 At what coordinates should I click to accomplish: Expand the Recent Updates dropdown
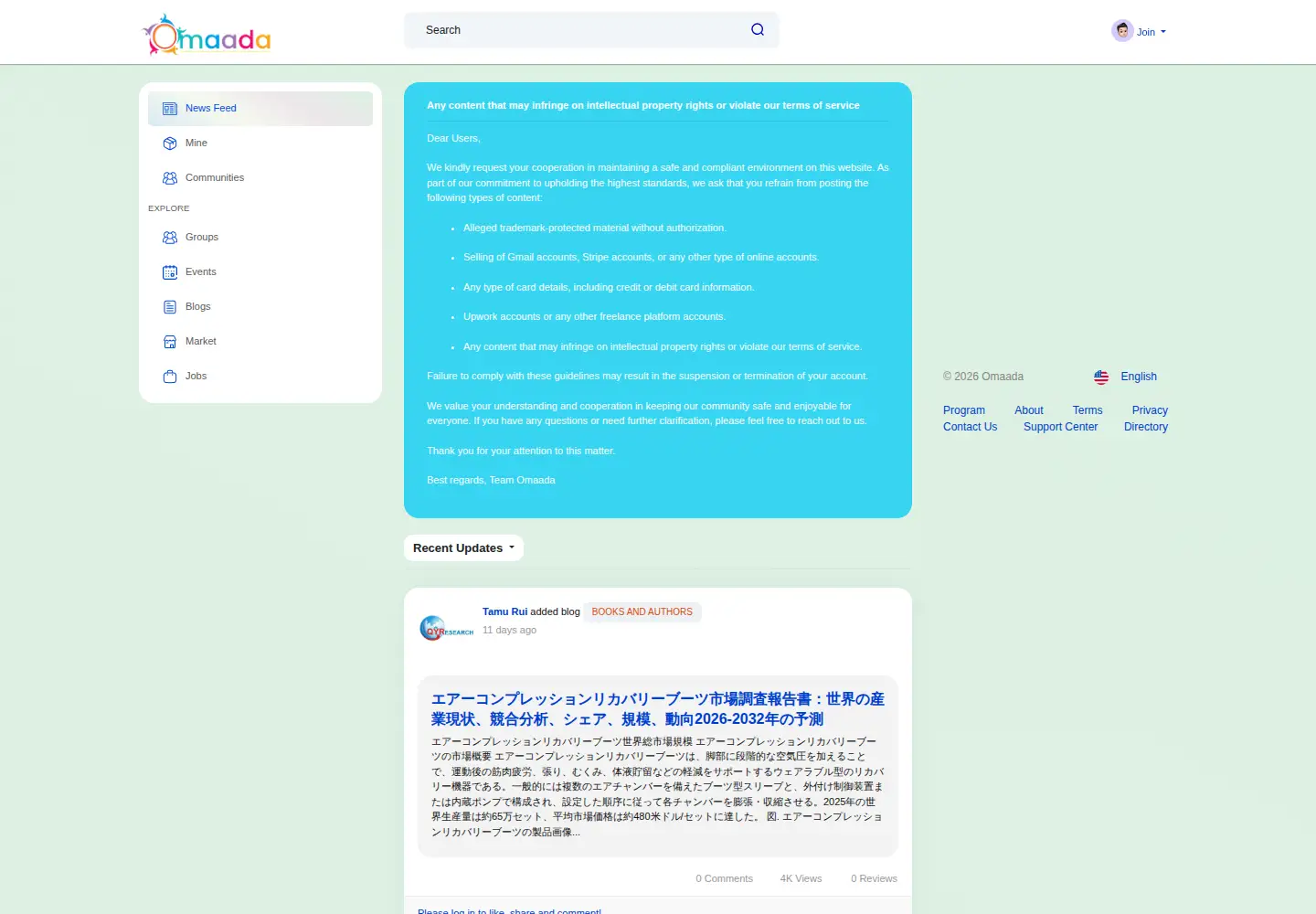point(463,548)
